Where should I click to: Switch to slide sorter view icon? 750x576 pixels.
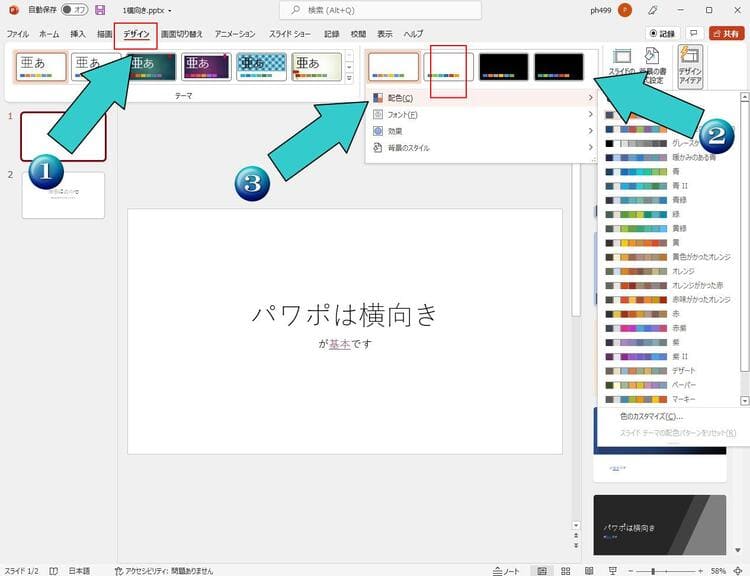(x=565, y=571)
